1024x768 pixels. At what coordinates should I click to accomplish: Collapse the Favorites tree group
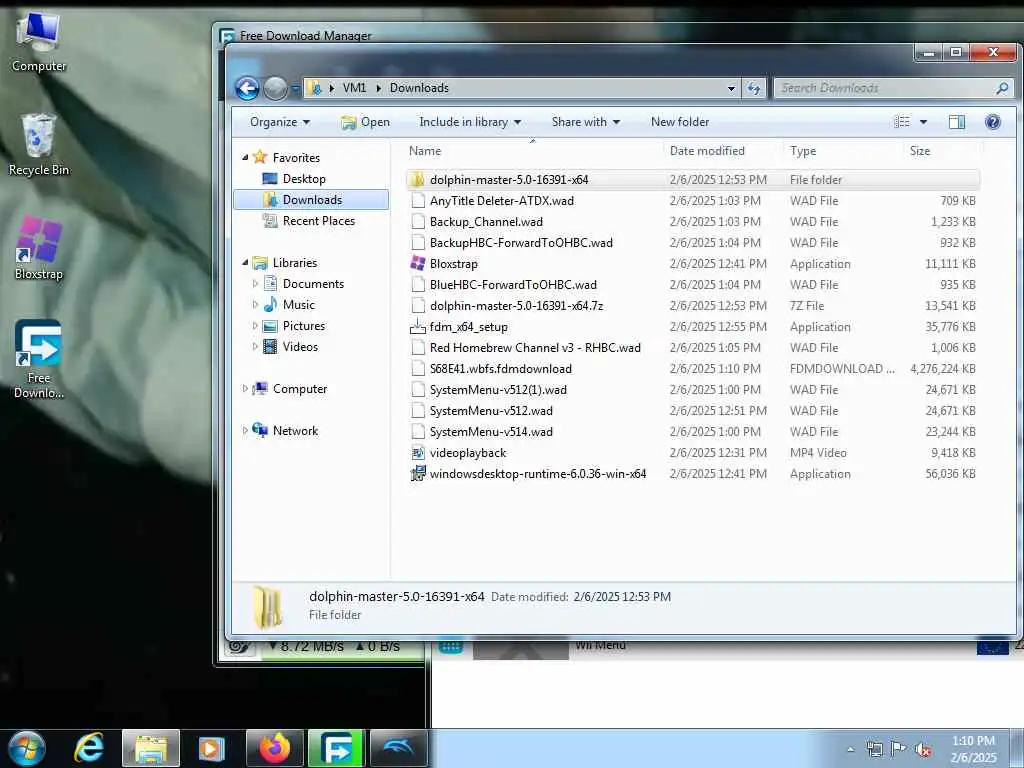246,157
